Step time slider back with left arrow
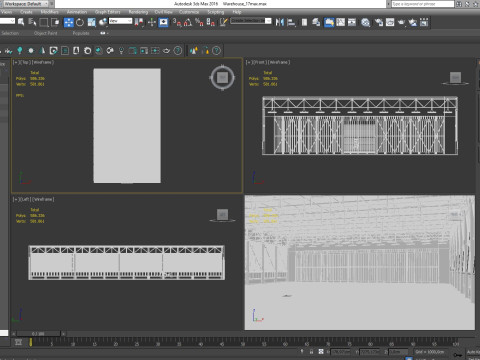This screenshot has width=480, height=360. (13, 334)
